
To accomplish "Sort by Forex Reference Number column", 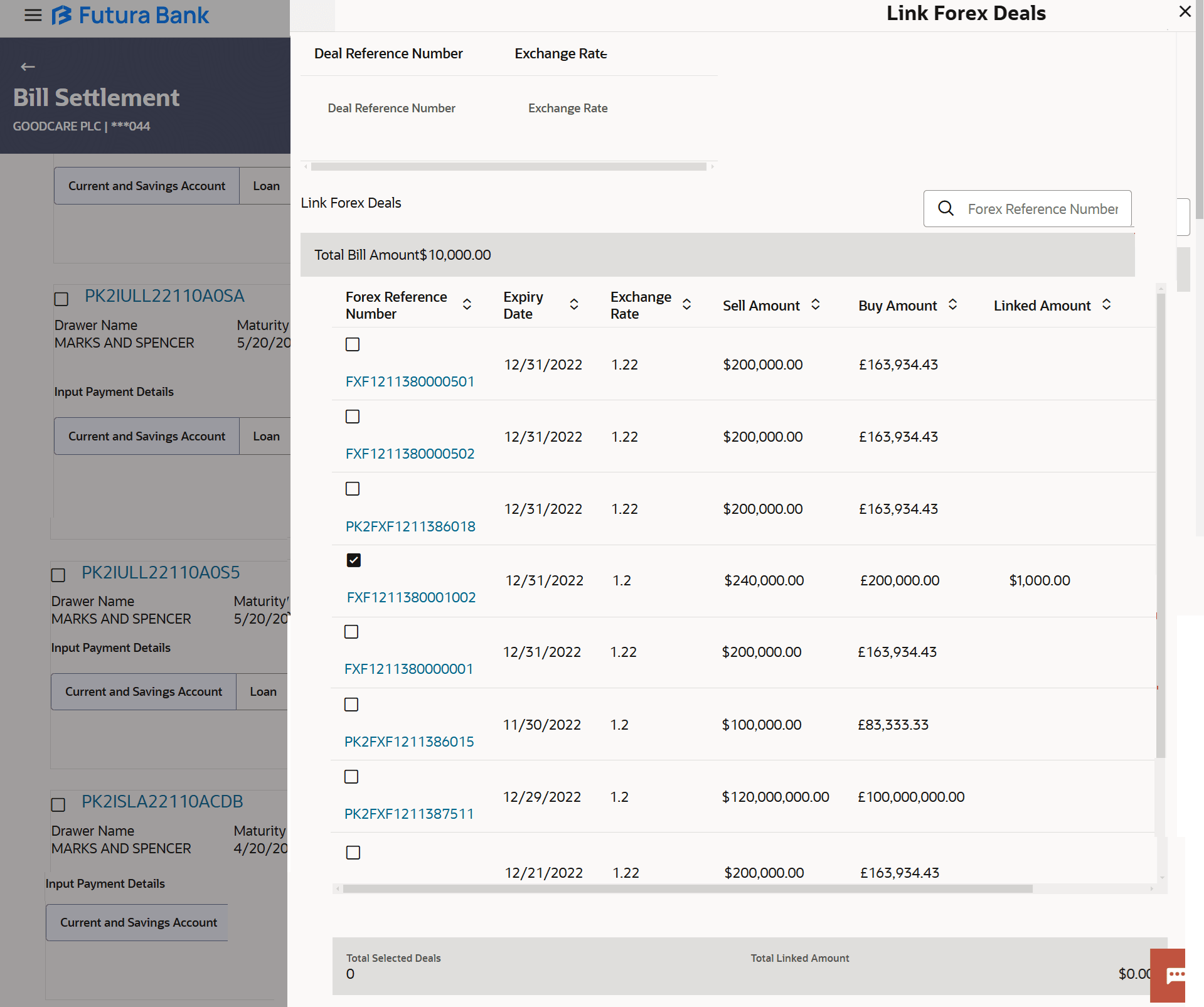I will pos(467,305).
